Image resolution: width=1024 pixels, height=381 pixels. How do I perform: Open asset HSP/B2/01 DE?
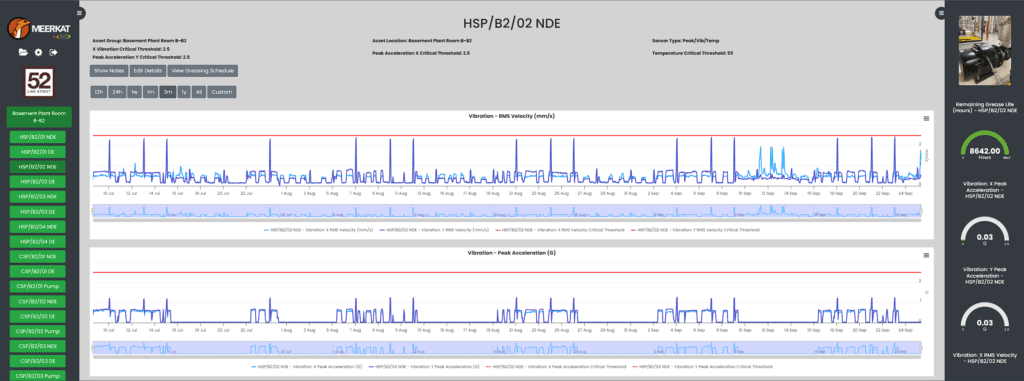click(x=38, y=152)
